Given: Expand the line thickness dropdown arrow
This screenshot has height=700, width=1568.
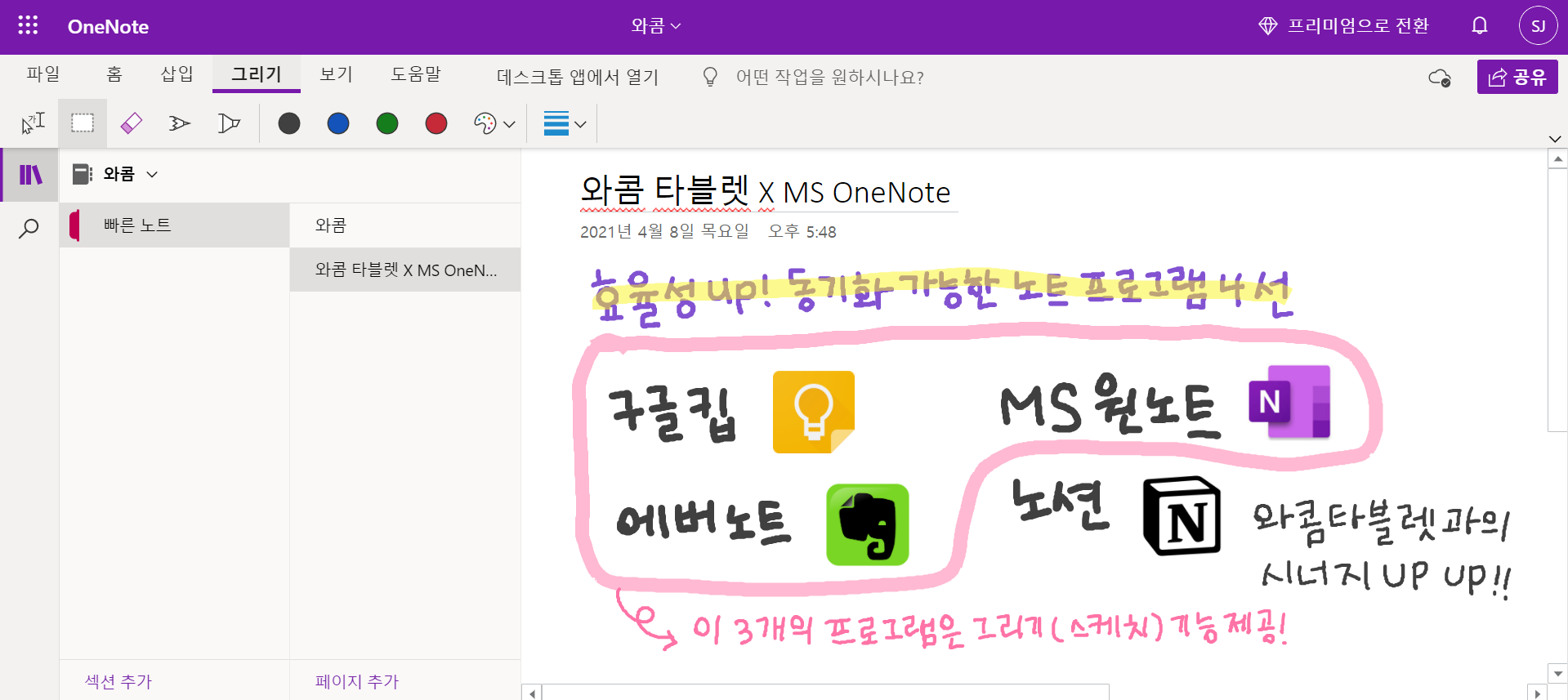Looking at the screenshot, I should click(x=580, y=124).
